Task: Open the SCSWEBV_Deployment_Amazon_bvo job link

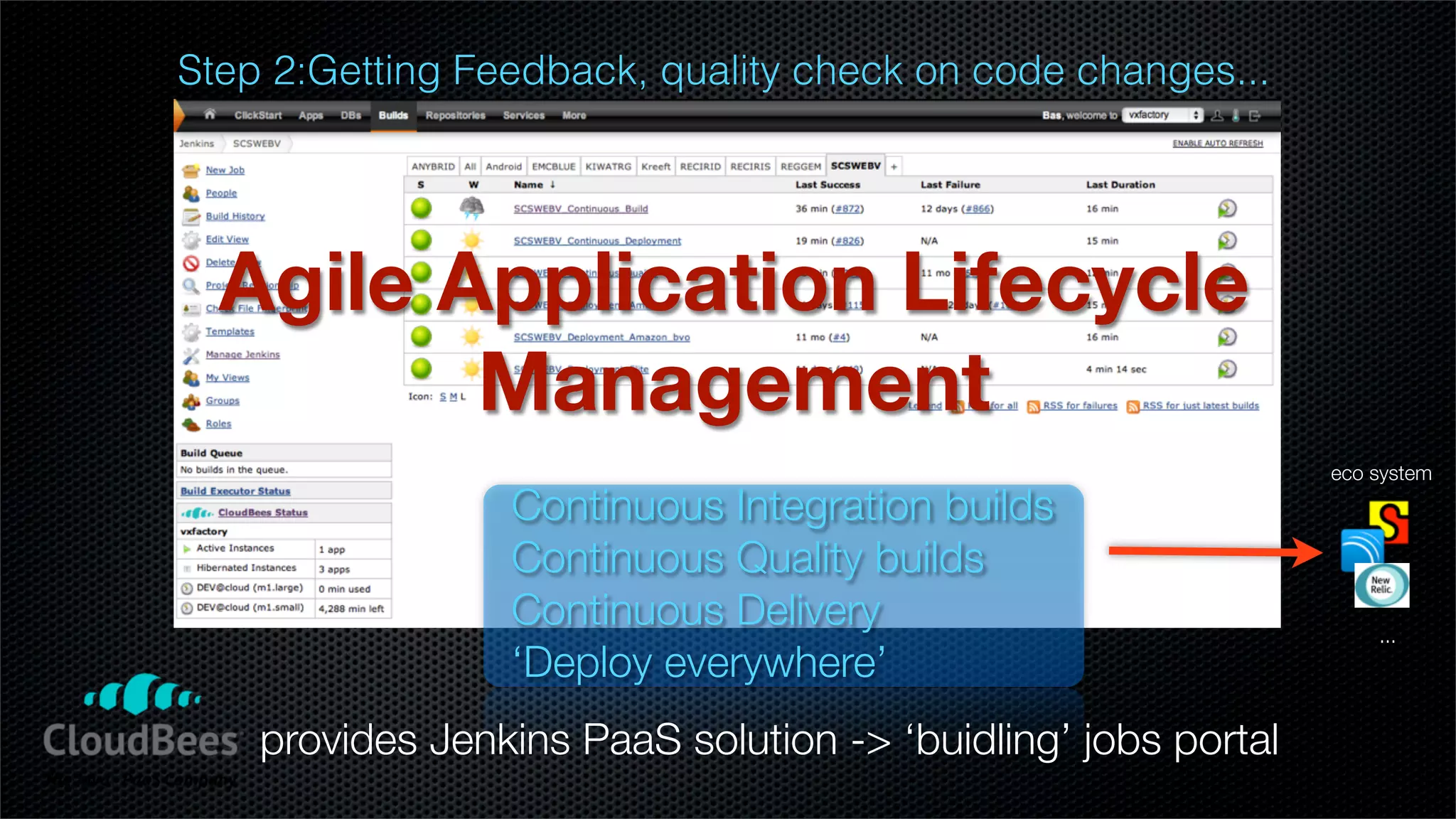Action: click(601, 338)
